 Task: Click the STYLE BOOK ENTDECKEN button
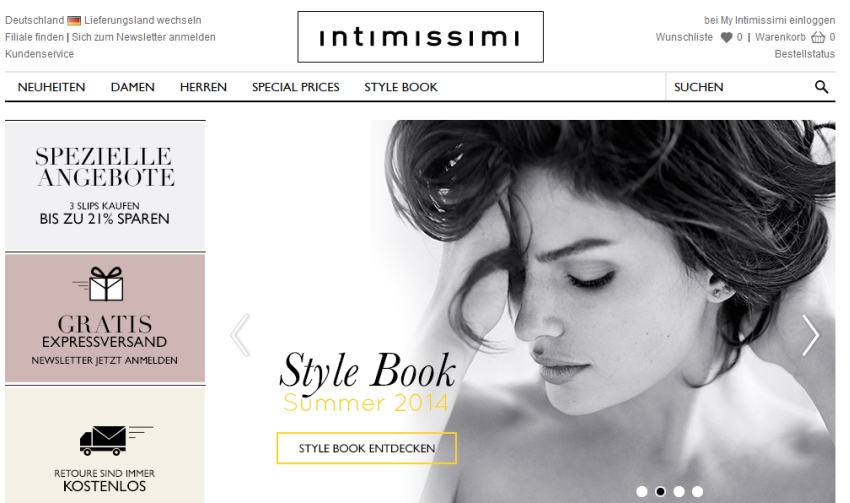tap(366, 449)
